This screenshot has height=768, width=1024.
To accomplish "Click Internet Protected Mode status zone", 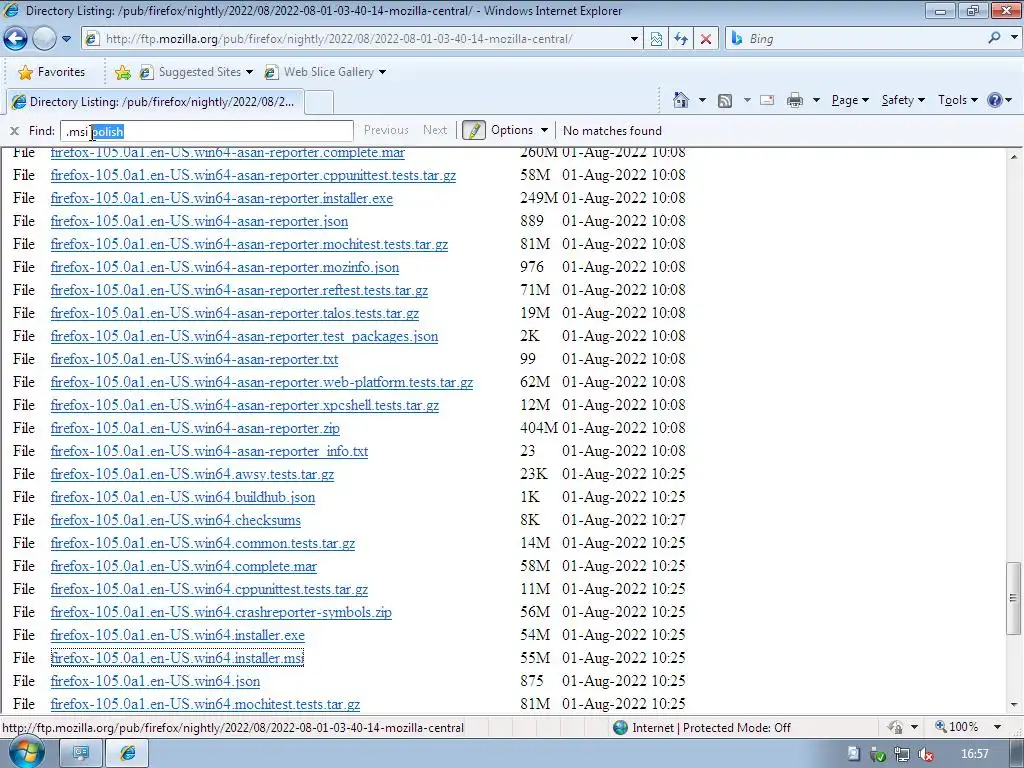I will (x=702, y=728).
